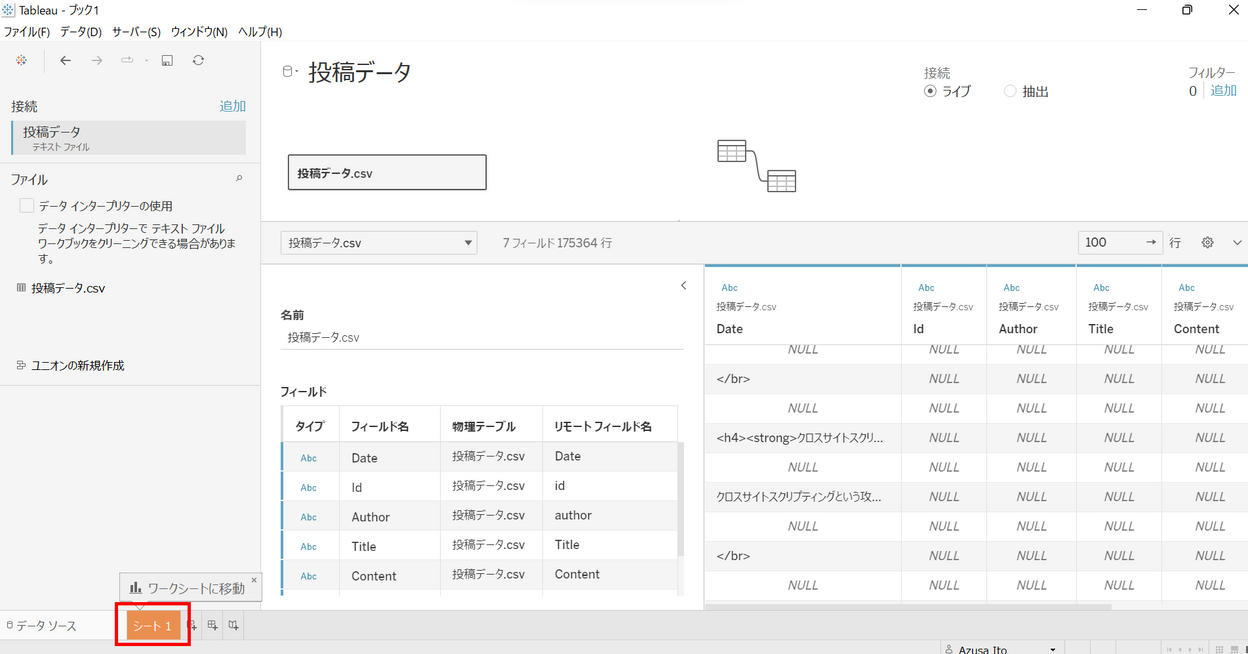
Task: Enable データ インタープリターの使用 checkbox
Action: coord(27,206)
